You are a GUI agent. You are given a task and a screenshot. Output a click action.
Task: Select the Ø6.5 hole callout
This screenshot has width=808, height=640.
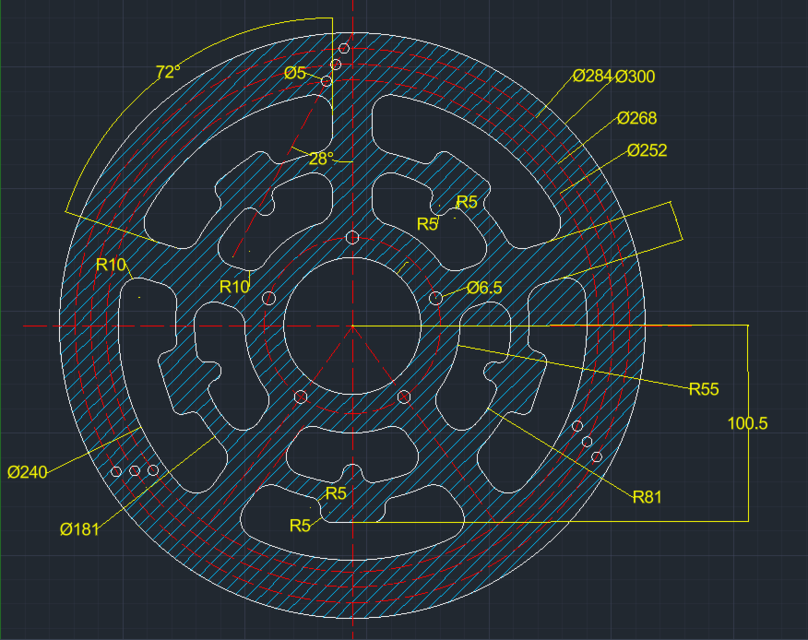[x=484, y=288]
